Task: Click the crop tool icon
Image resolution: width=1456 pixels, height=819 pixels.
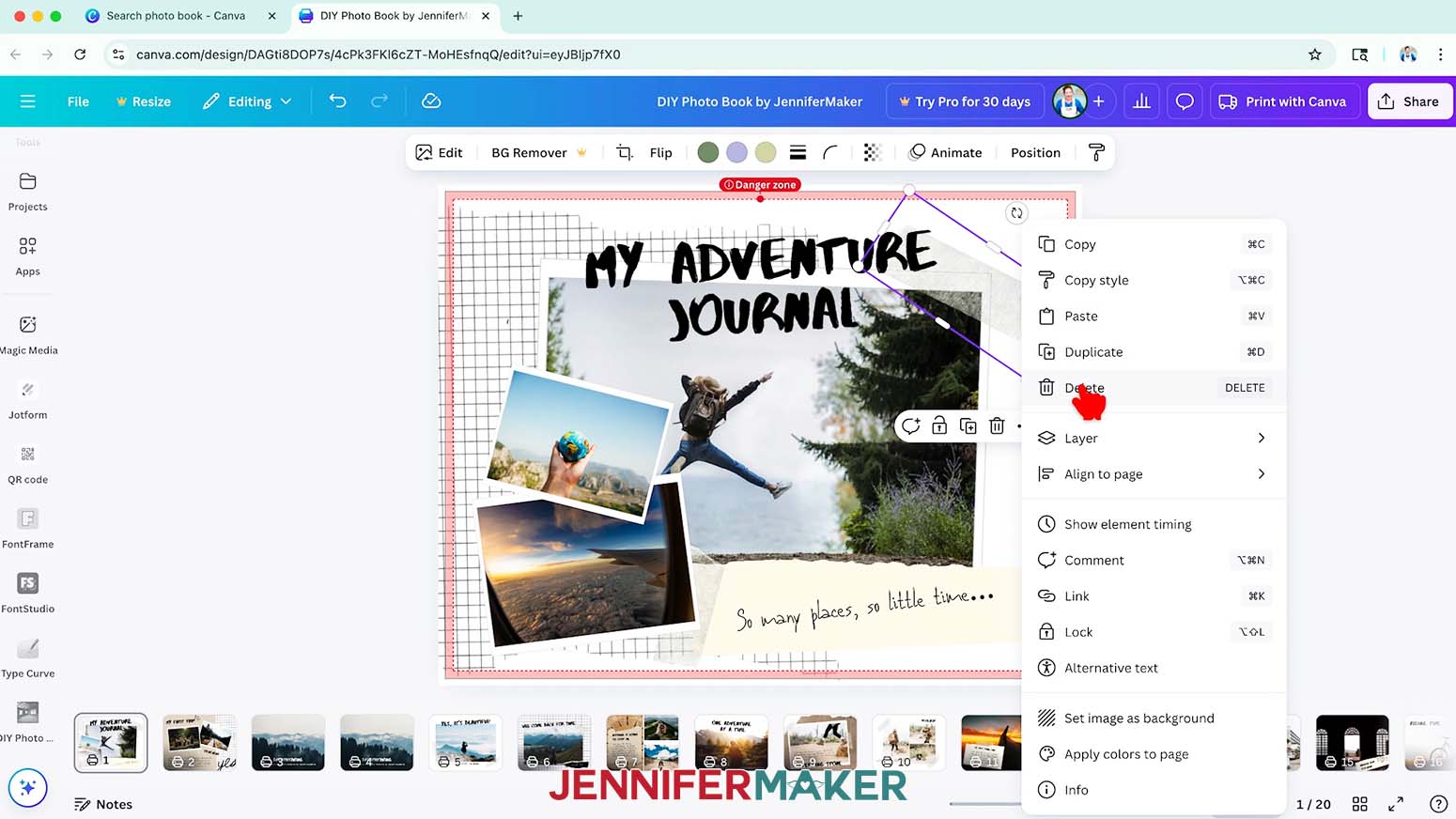Action: click(x=624, y=152)
